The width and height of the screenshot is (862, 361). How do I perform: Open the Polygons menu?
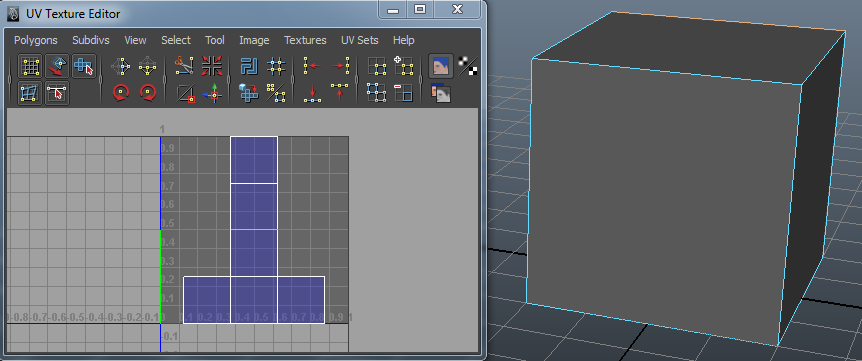(x=36, y=40)
